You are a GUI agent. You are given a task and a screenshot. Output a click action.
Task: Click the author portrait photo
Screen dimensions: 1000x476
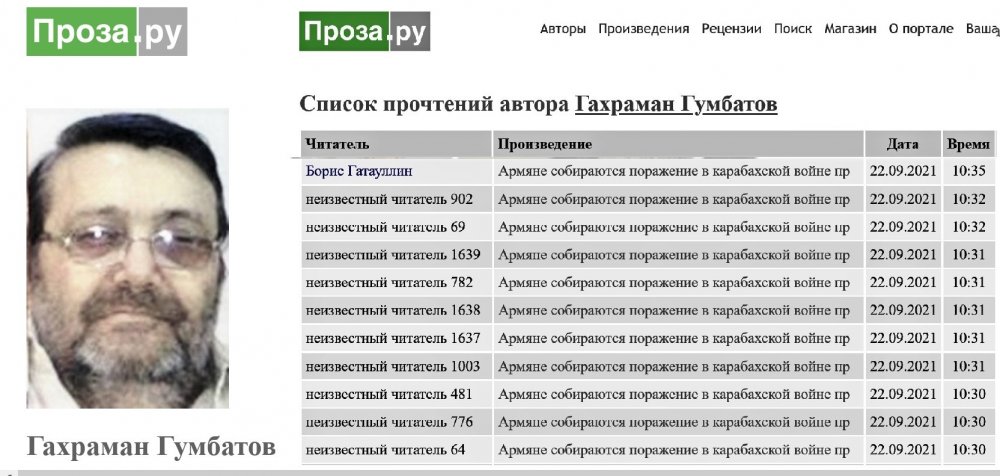128,258
